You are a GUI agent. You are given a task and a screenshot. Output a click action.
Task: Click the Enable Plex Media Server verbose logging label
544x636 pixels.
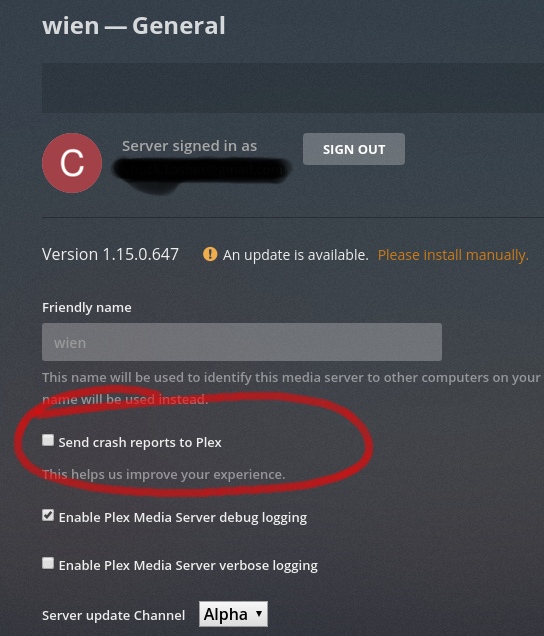188,566
